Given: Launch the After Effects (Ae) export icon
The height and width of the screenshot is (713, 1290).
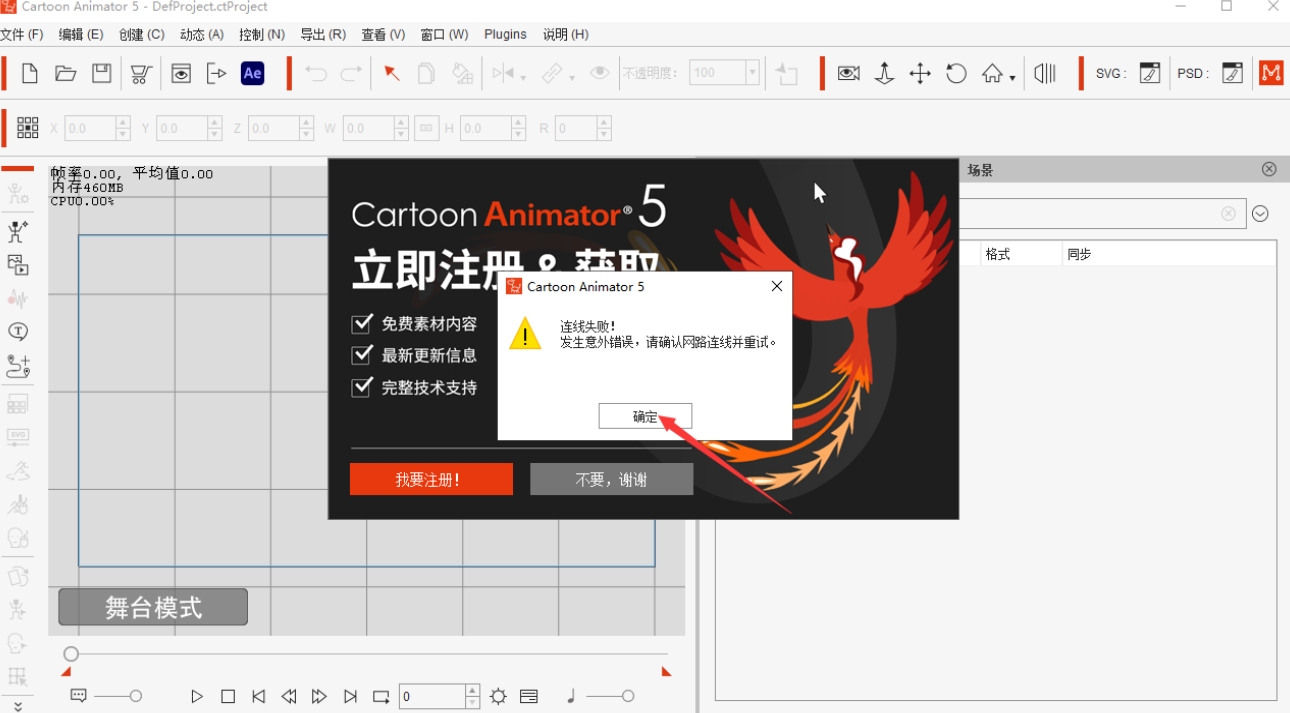Looking at the screenshot, I should 253,73.
